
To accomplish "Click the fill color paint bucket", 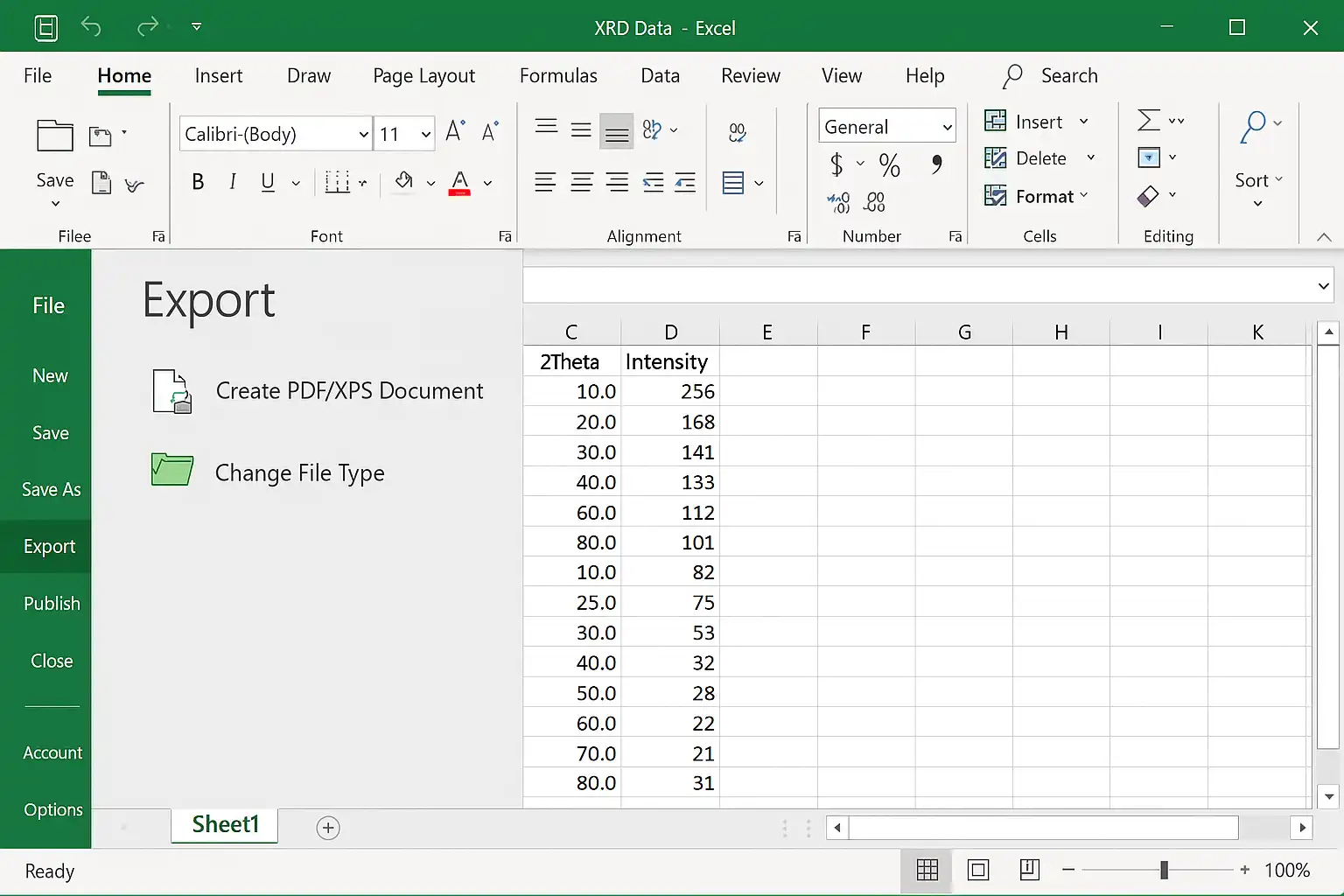I will pos(403,181).
